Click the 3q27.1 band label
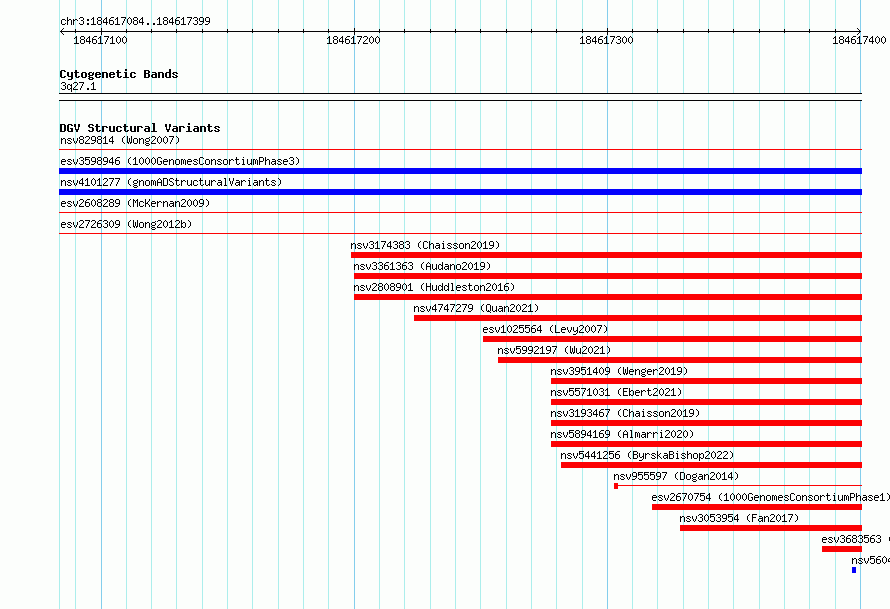The height and width of the screenshot is (609, 890). pyautogui.click(x=78, y=86)
